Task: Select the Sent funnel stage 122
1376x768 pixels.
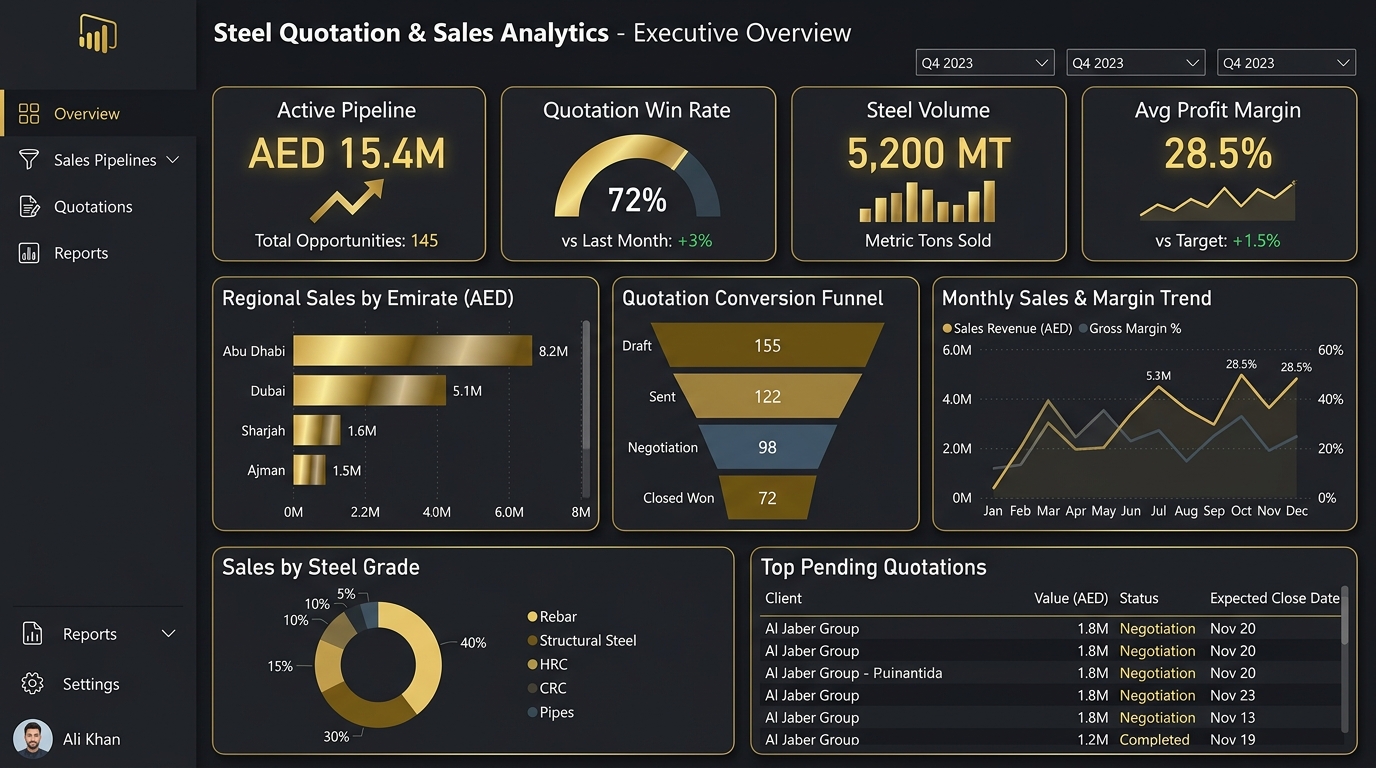Action: [767, 397]
